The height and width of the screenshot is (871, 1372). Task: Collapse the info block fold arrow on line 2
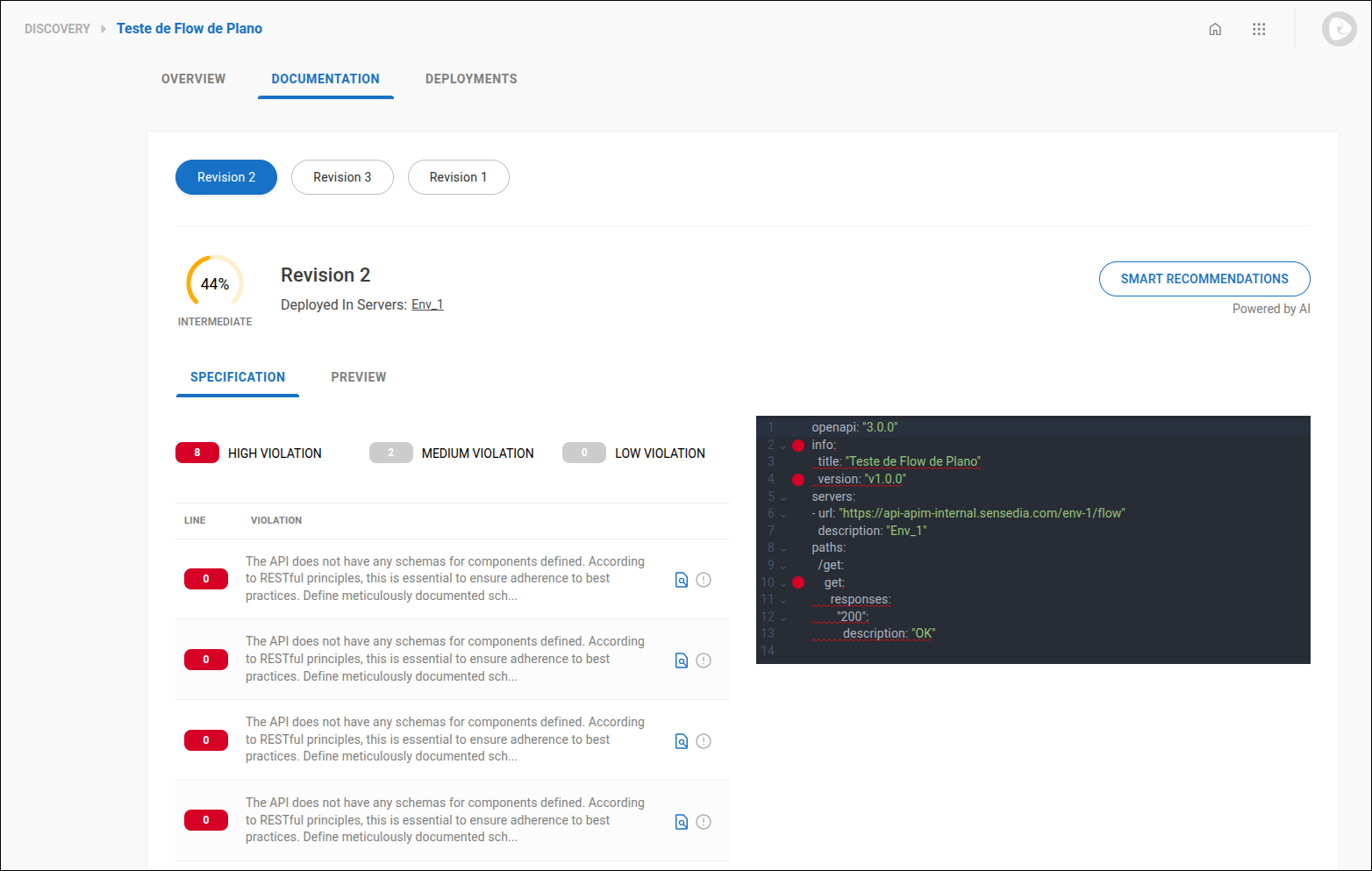783,446
